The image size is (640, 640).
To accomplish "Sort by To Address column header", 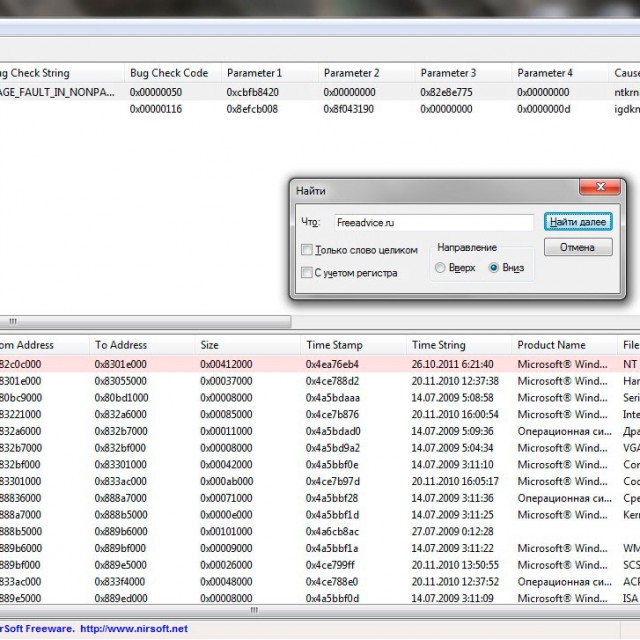I will tap(121, 345).
